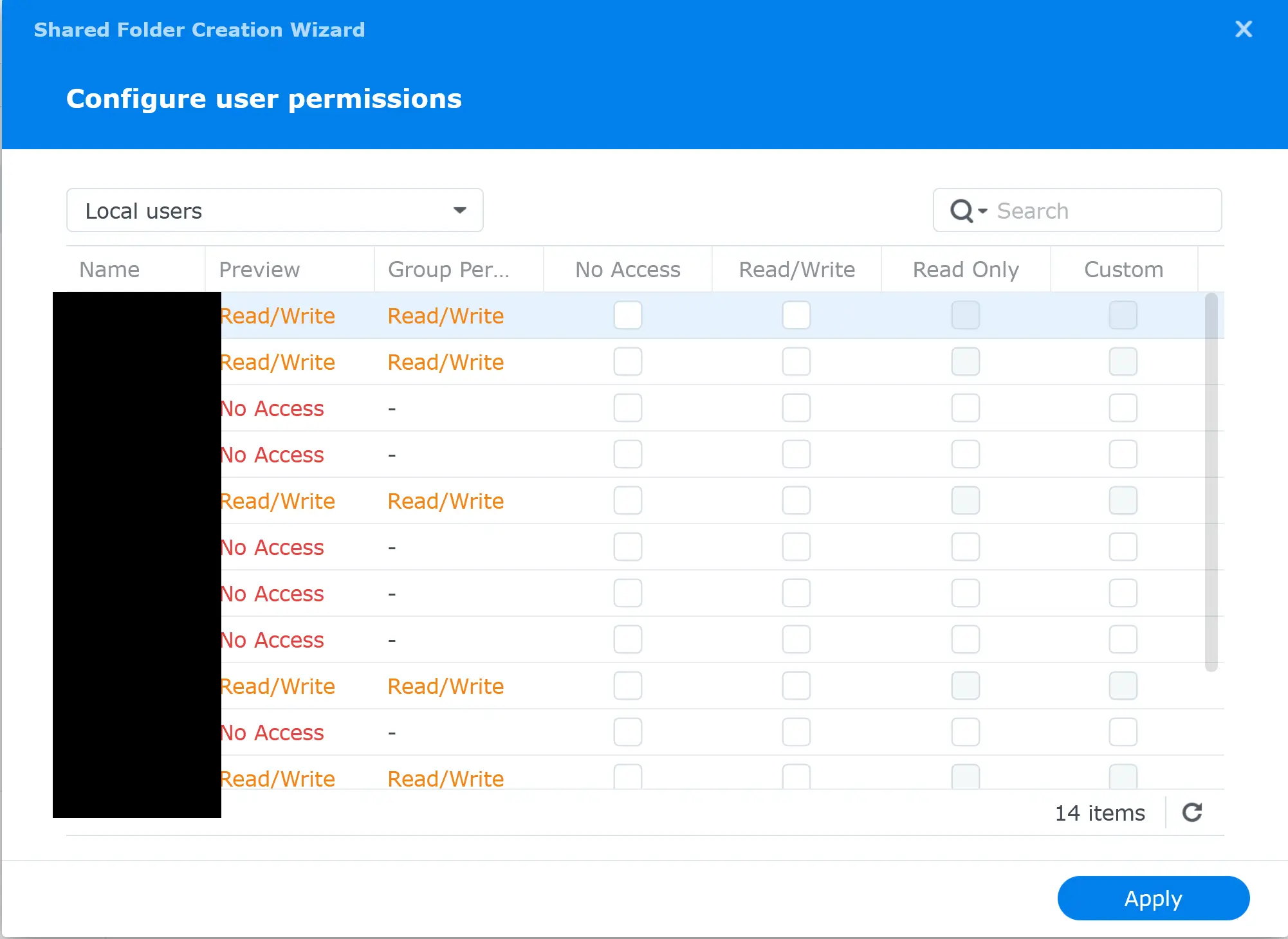Click the Apply button
The image size is (1288, 939).
[x=1153, y=898]
